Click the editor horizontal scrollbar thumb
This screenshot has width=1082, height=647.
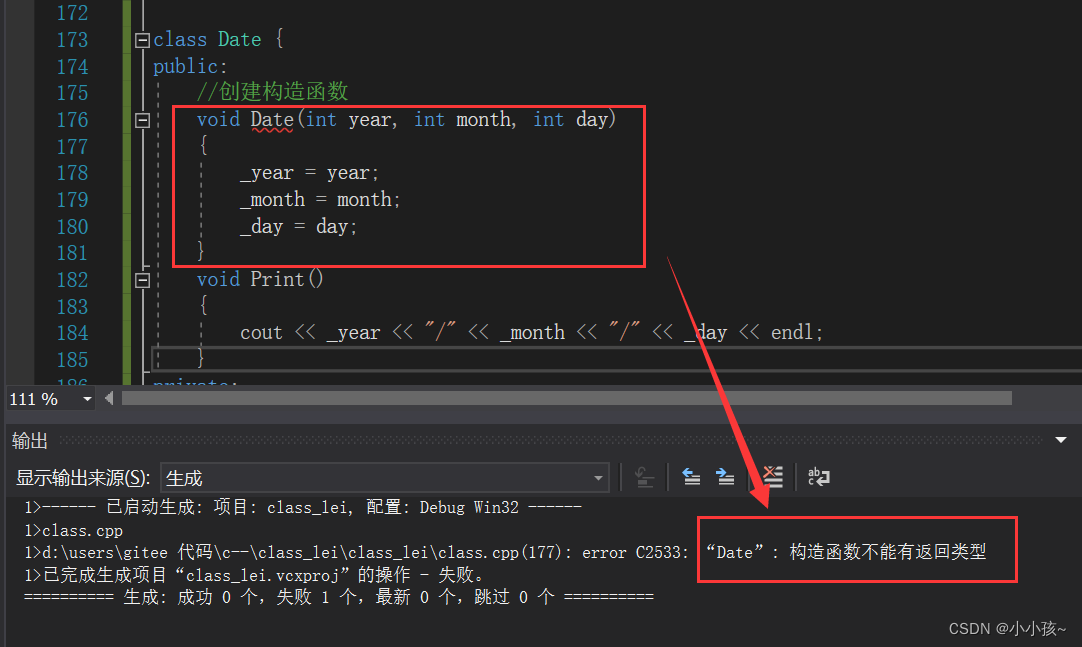click(x=567, y=398)
